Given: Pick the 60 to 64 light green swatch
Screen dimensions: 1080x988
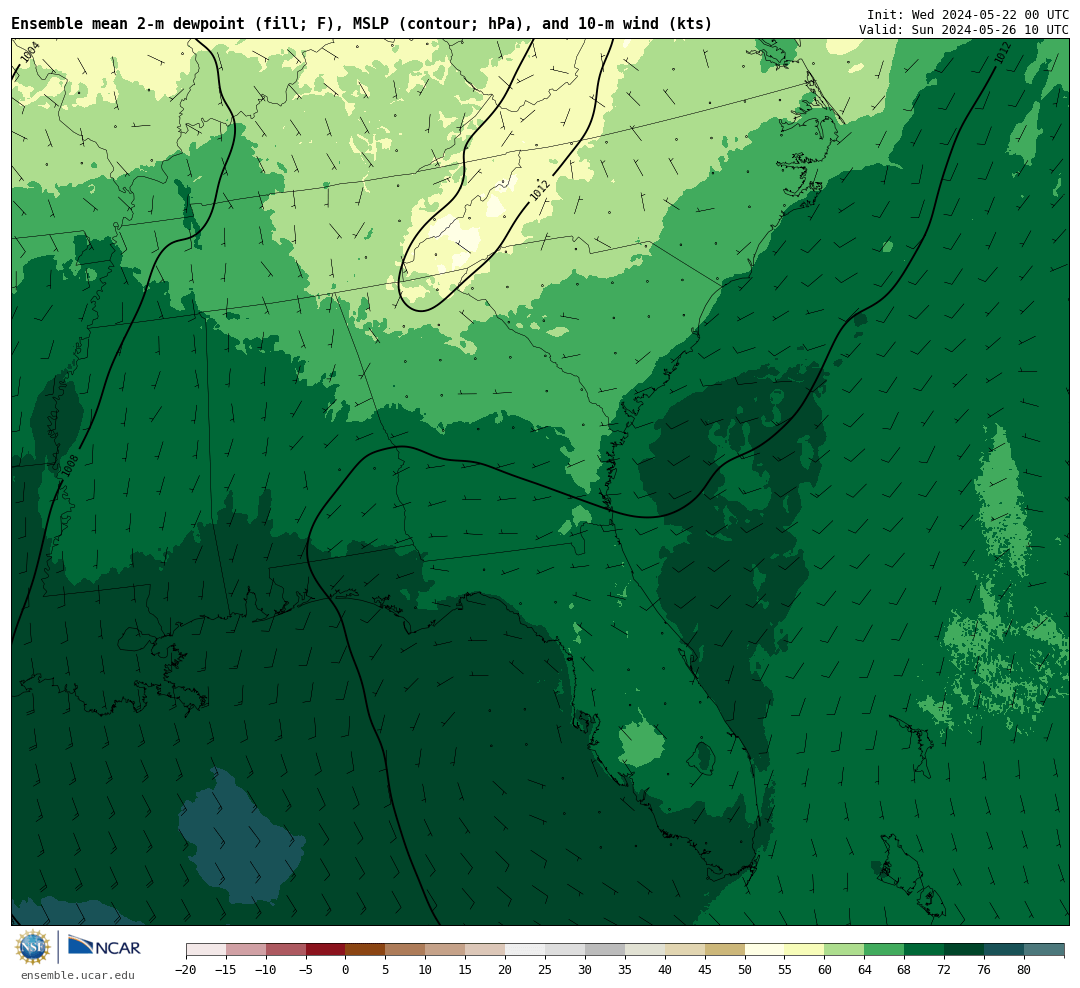Looking at the screenshot, I should tap(845, 950).
